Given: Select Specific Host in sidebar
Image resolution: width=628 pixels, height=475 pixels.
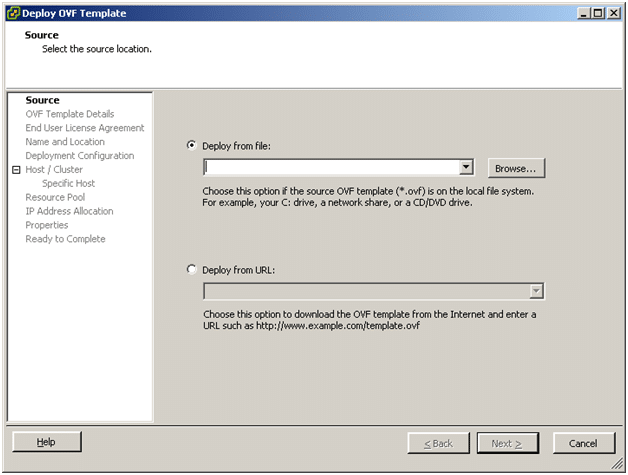Looking at the screenshot, I should 69,184.
